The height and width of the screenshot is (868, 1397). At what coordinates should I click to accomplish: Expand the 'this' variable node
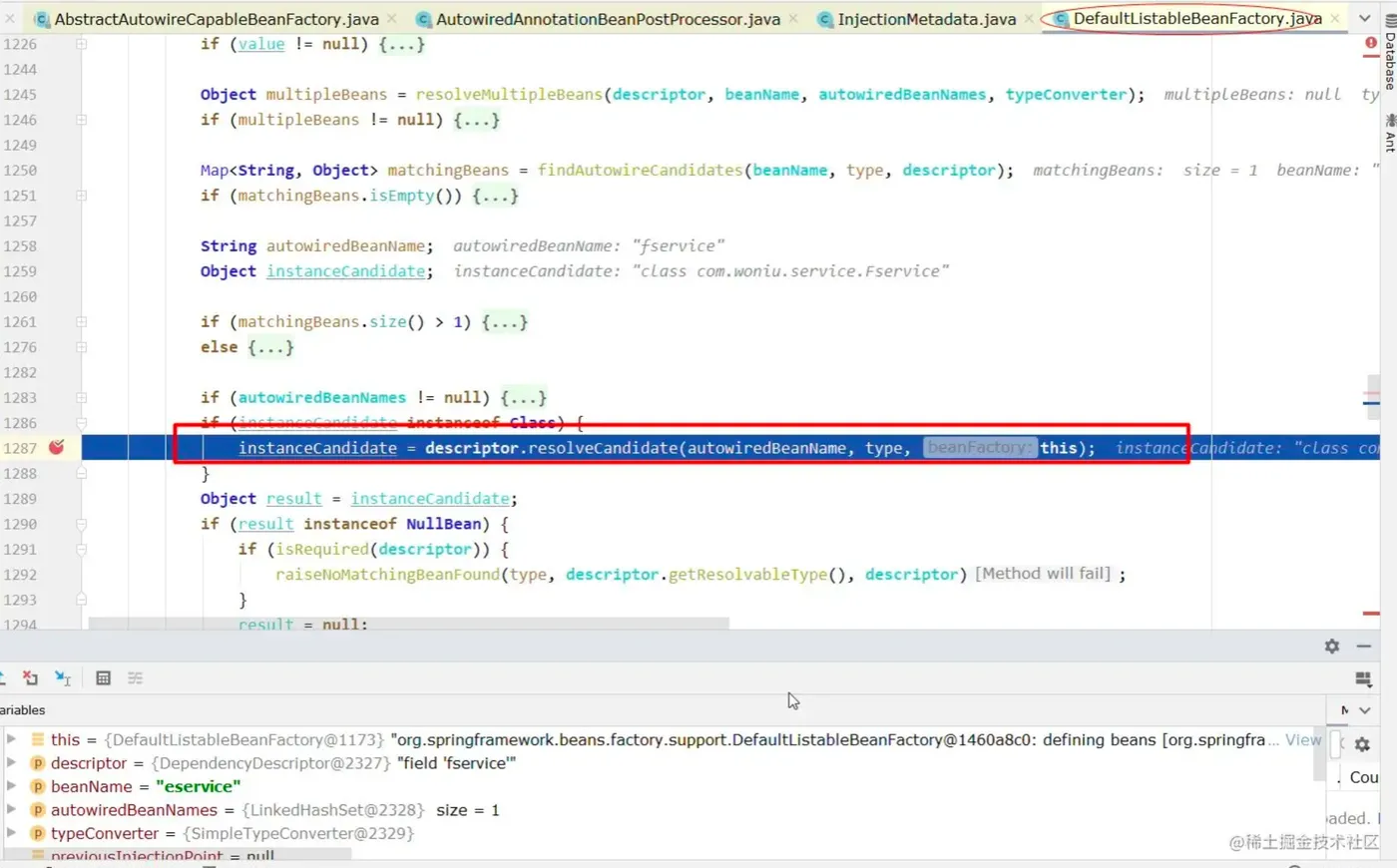pos(11,739)
